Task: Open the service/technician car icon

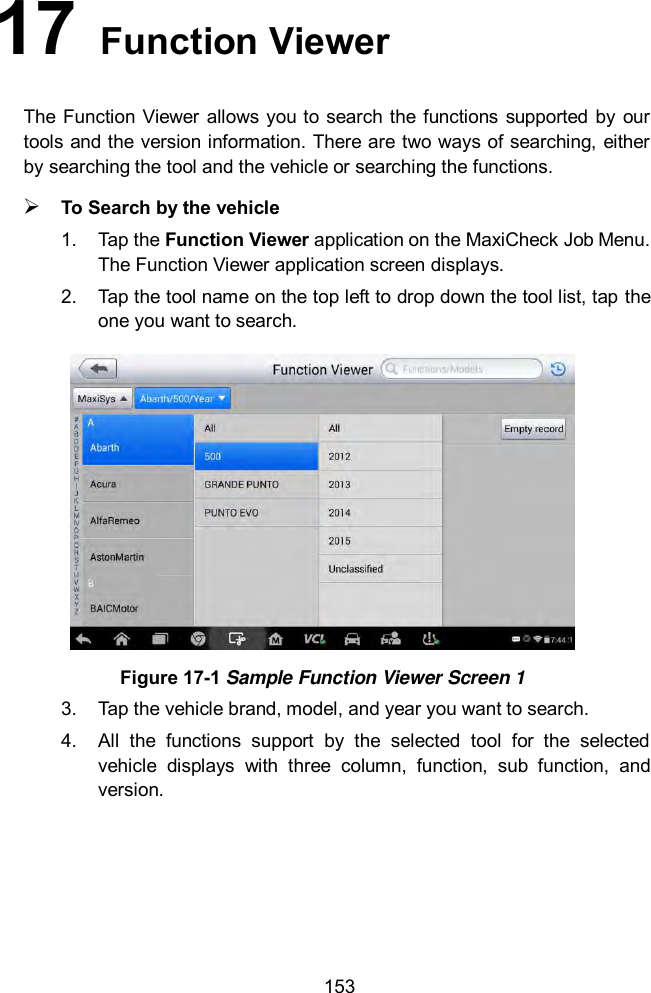Action: click(391, 639)
